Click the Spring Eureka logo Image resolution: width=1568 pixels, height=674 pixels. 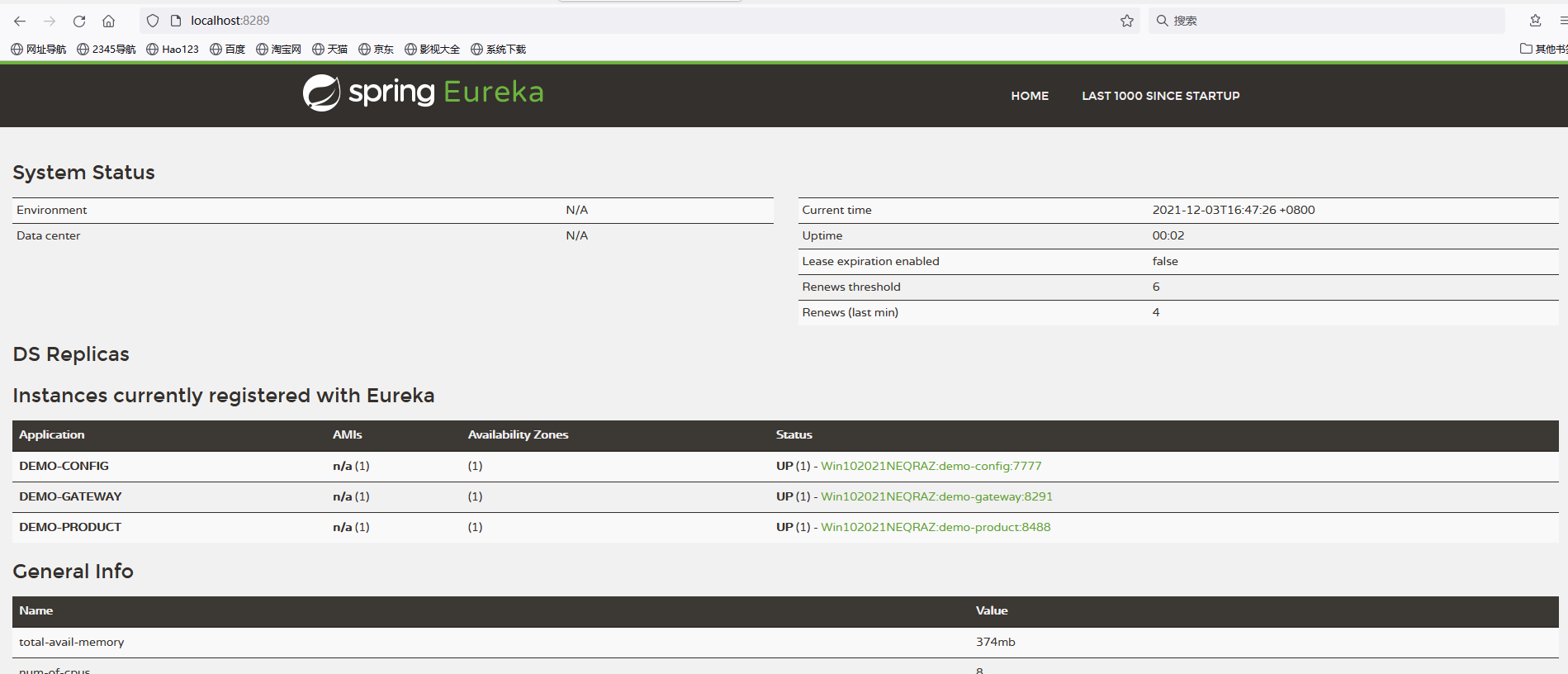coord(423,93)
